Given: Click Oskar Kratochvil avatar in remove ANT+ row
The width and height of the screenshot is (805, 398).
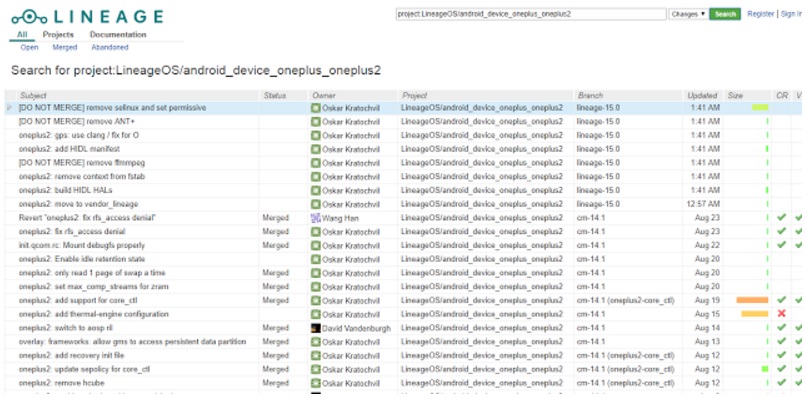Looking at the screenshot, I should 316,122.
